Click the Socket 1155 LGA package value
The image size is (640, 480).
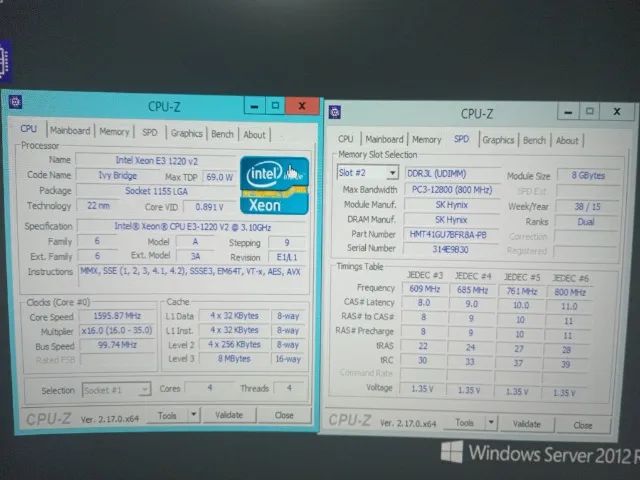156,191
